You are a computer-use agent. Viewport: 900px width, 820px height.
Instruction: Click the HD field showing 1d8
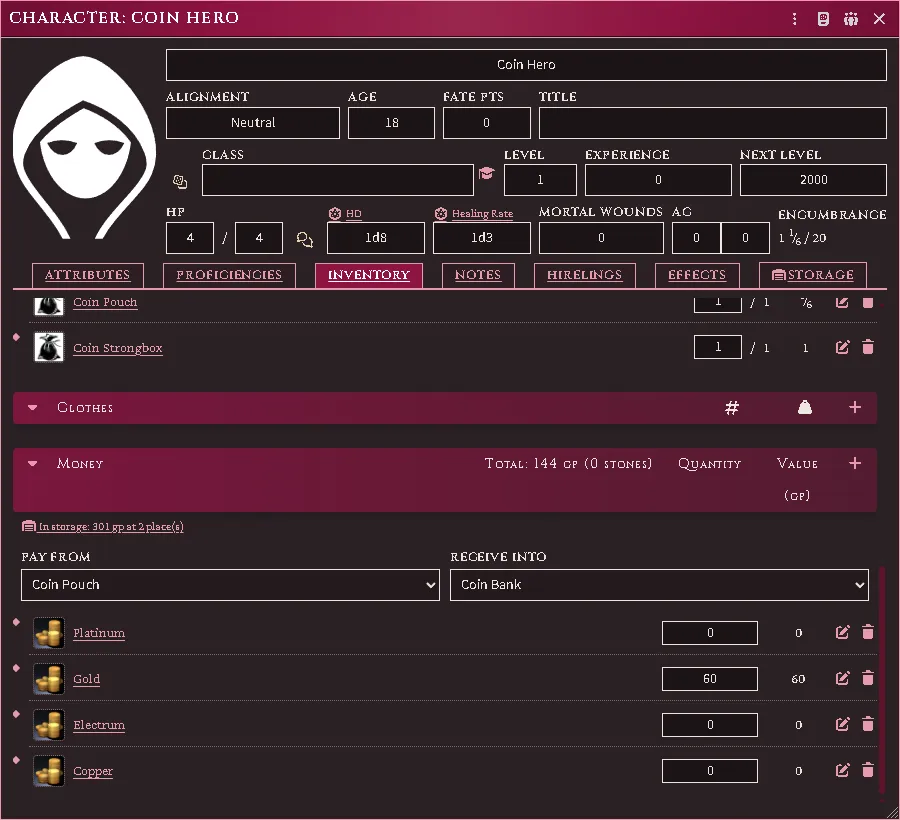(x=375, y=238)
